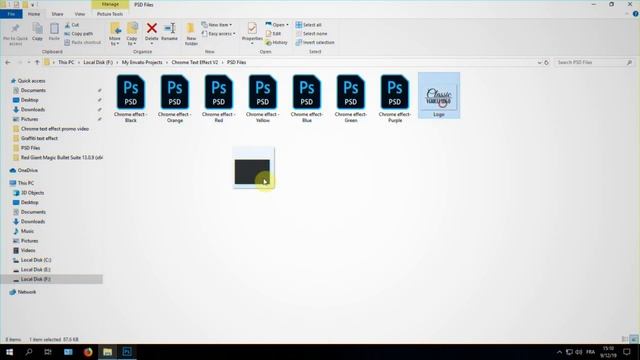Click Select all
Screen dimensions: 640x360
(x=309, y=25)
